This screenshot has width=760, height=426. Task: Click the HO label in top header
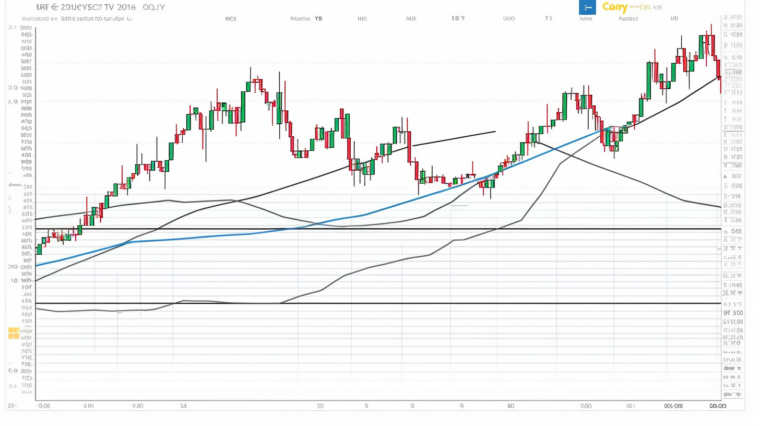(x=362, y=18)
